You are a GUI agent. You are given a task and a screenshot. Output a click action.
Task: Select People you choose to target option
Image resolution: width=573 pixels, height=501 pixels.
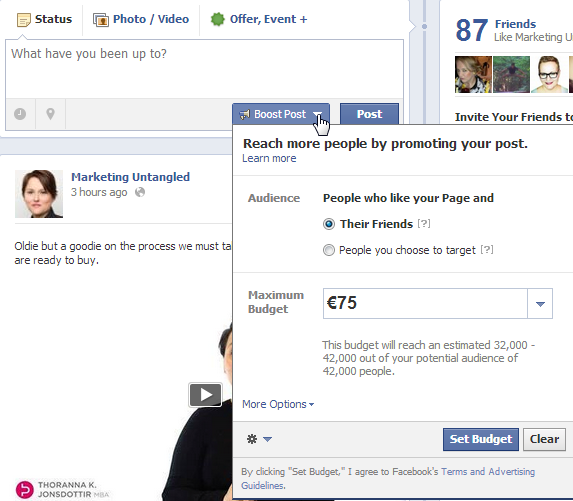point(329,250)
